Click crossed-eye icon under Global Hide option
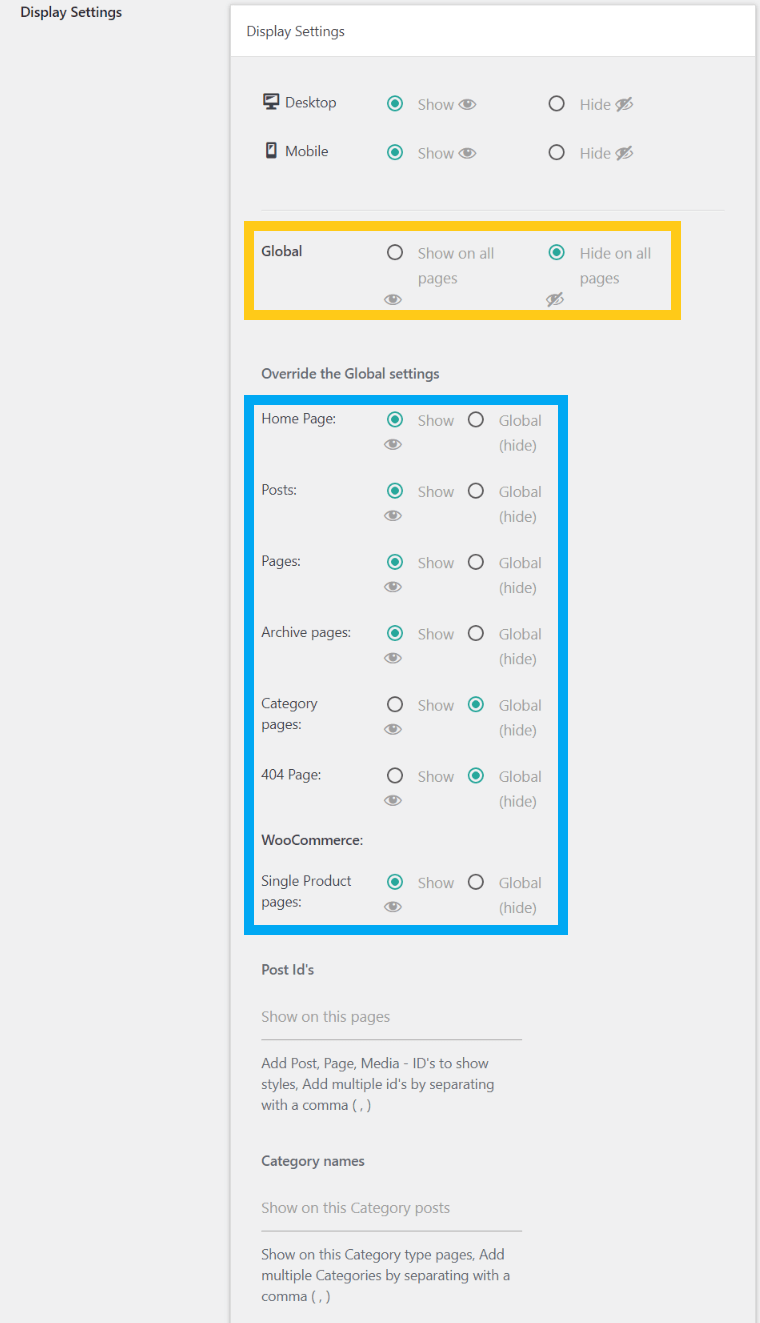 click(x=555, y=299)
